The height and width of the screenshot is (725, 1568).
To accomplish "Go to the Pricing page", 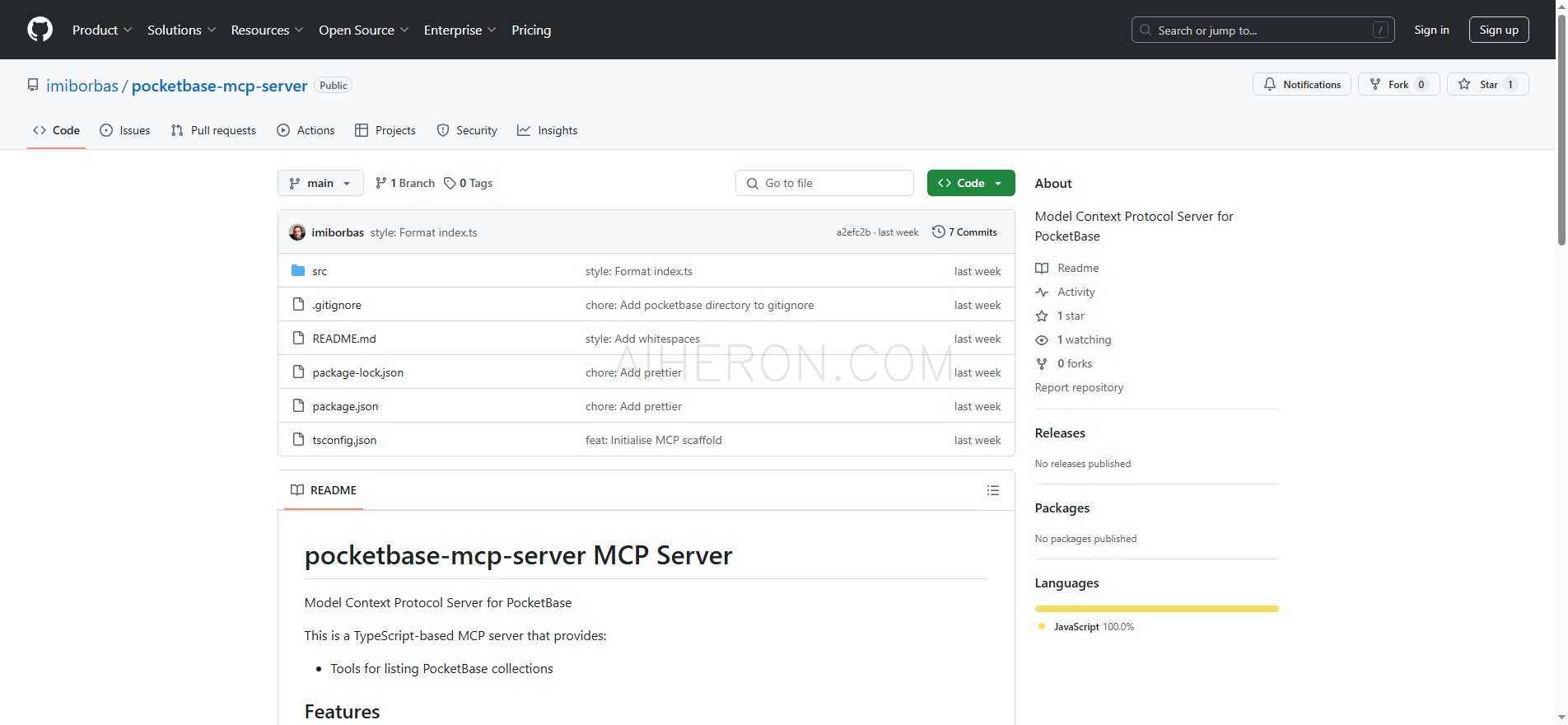I will pos(531,30).
